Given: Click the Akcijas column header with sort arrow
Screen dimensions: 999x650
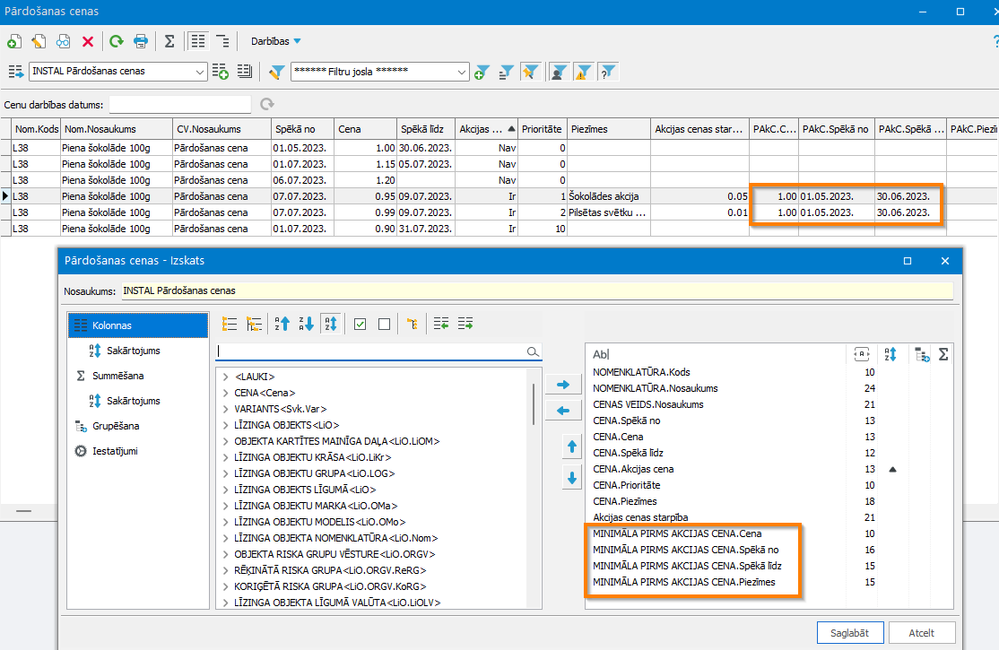Looking at the screenshot, I should (487, 129).
